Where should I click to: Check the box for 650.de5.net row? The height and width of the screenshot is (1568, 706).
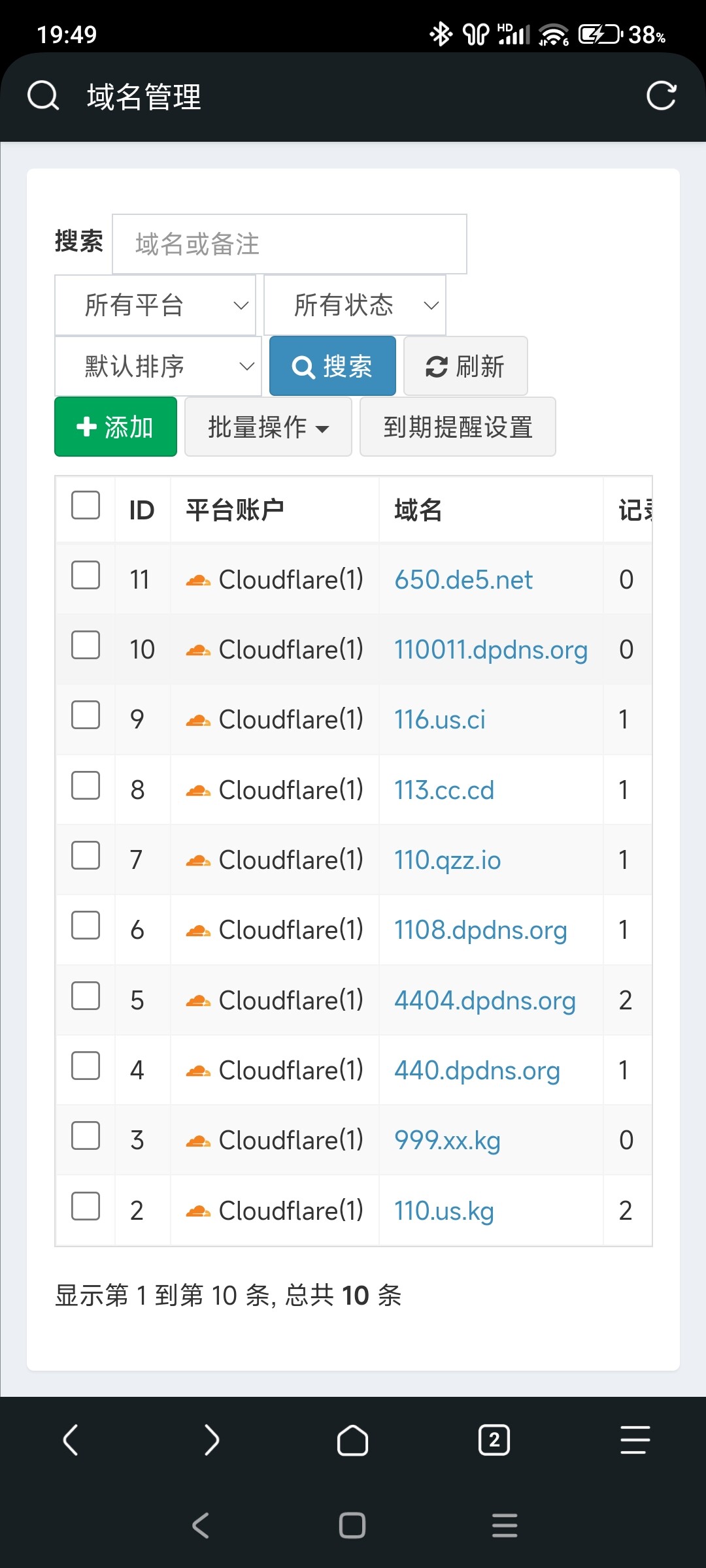tap(86, 576)
